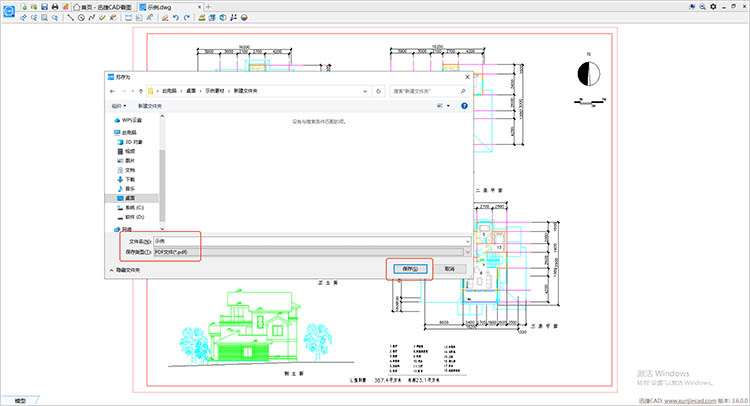750x406 pixels.
Task: Open recent locations dropdown near back arrows
Action: coord(132,91)
